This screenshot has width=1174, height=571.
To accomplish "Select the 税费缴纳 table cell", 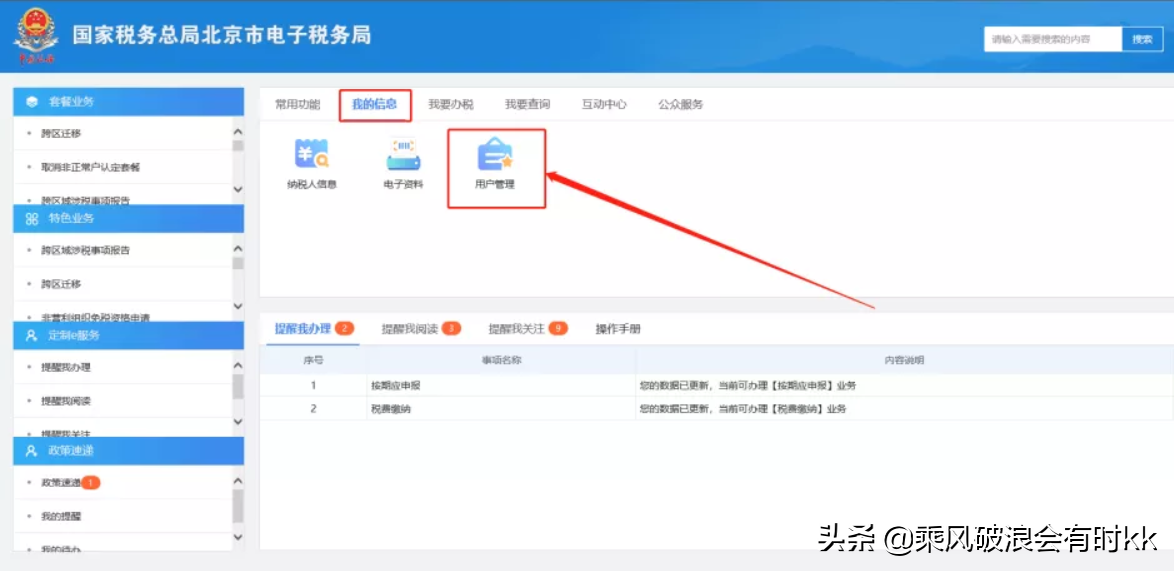I will tap(391, 409).
